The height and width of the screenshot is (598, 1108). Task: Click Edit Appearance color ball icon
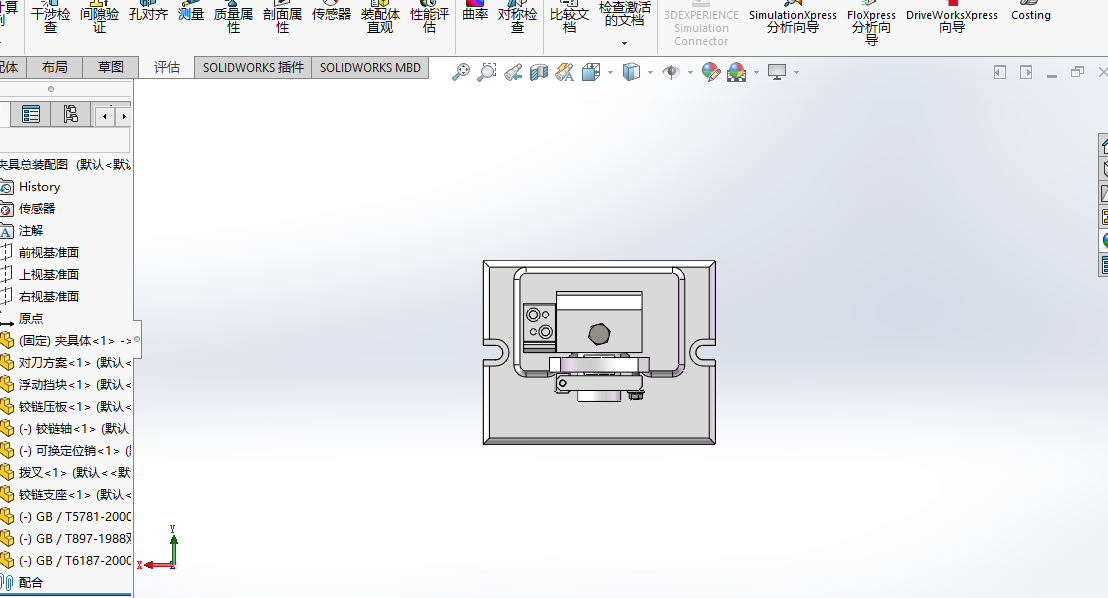711,72
